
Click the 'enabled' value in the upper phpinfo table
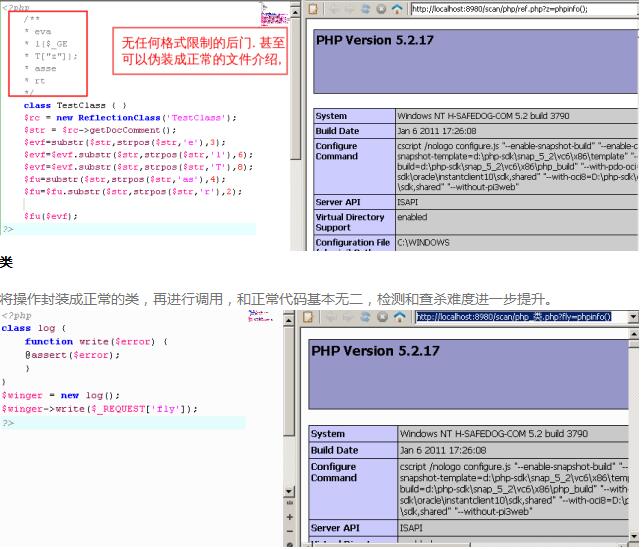point(412,217)
